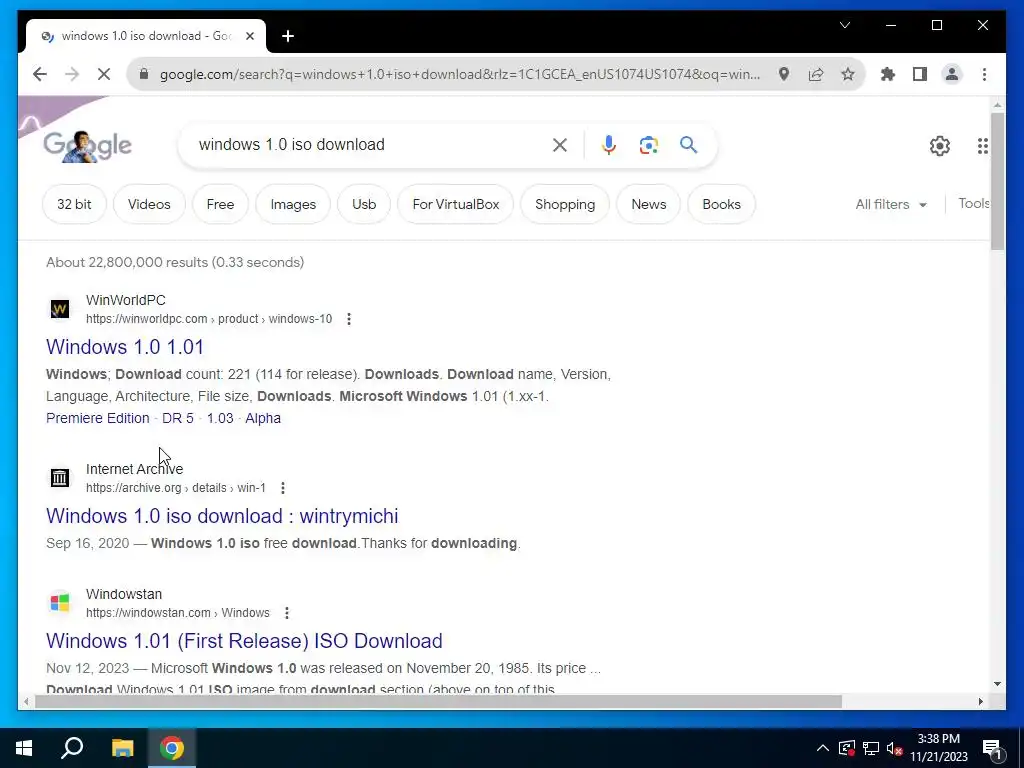The image size is (1024, 768).
Task: Open options for the Windowstan result
Action: [x=287, y=613]
